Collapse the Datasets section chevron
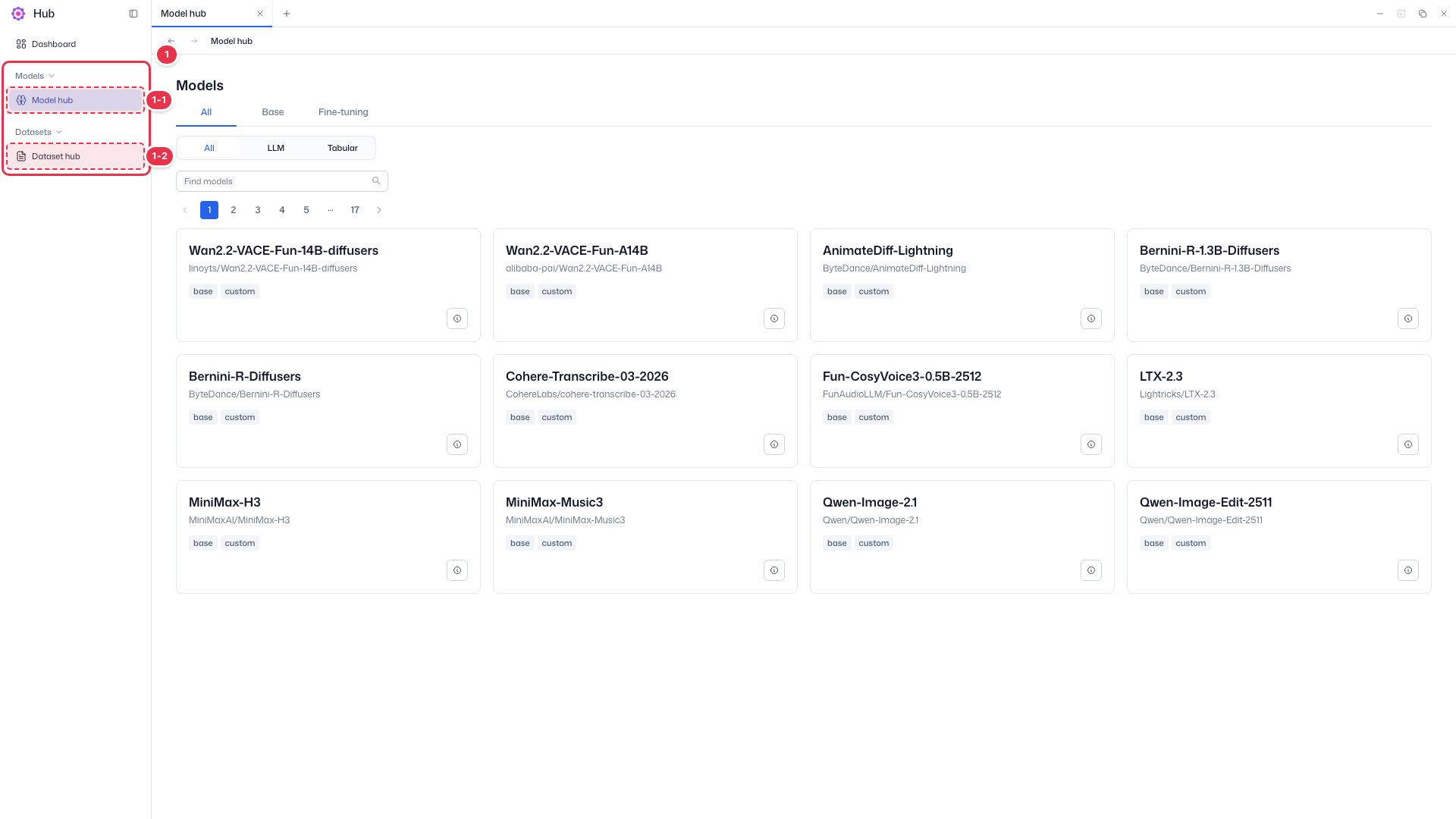 pos(59,132)
